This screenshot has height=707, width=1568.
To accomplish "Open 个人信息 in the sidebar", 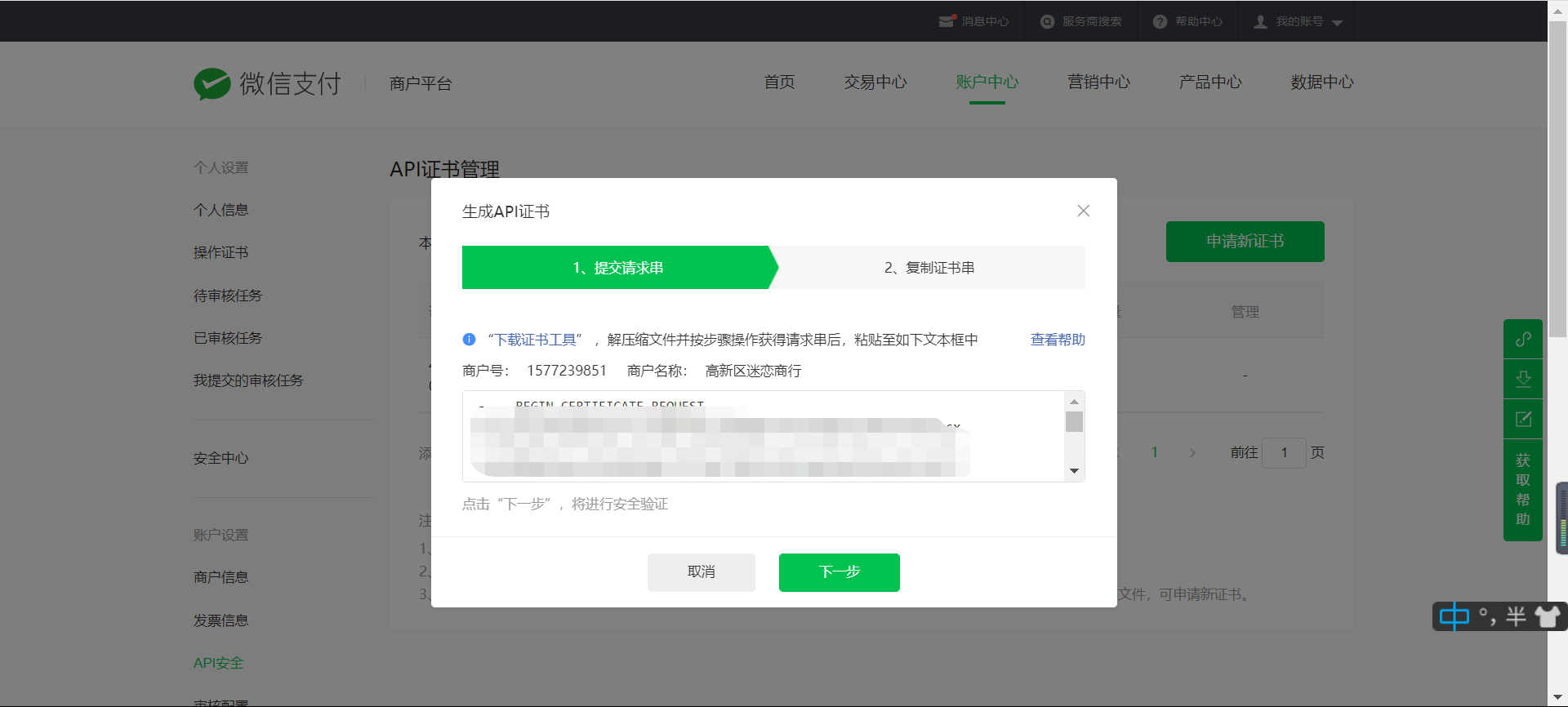I will (x=221, y=211).
